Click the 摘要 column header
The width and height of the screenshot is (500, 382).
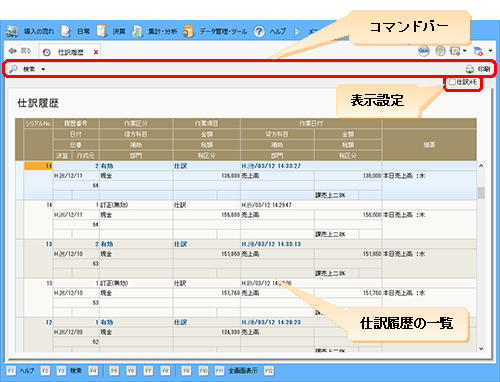coord(429,145)
